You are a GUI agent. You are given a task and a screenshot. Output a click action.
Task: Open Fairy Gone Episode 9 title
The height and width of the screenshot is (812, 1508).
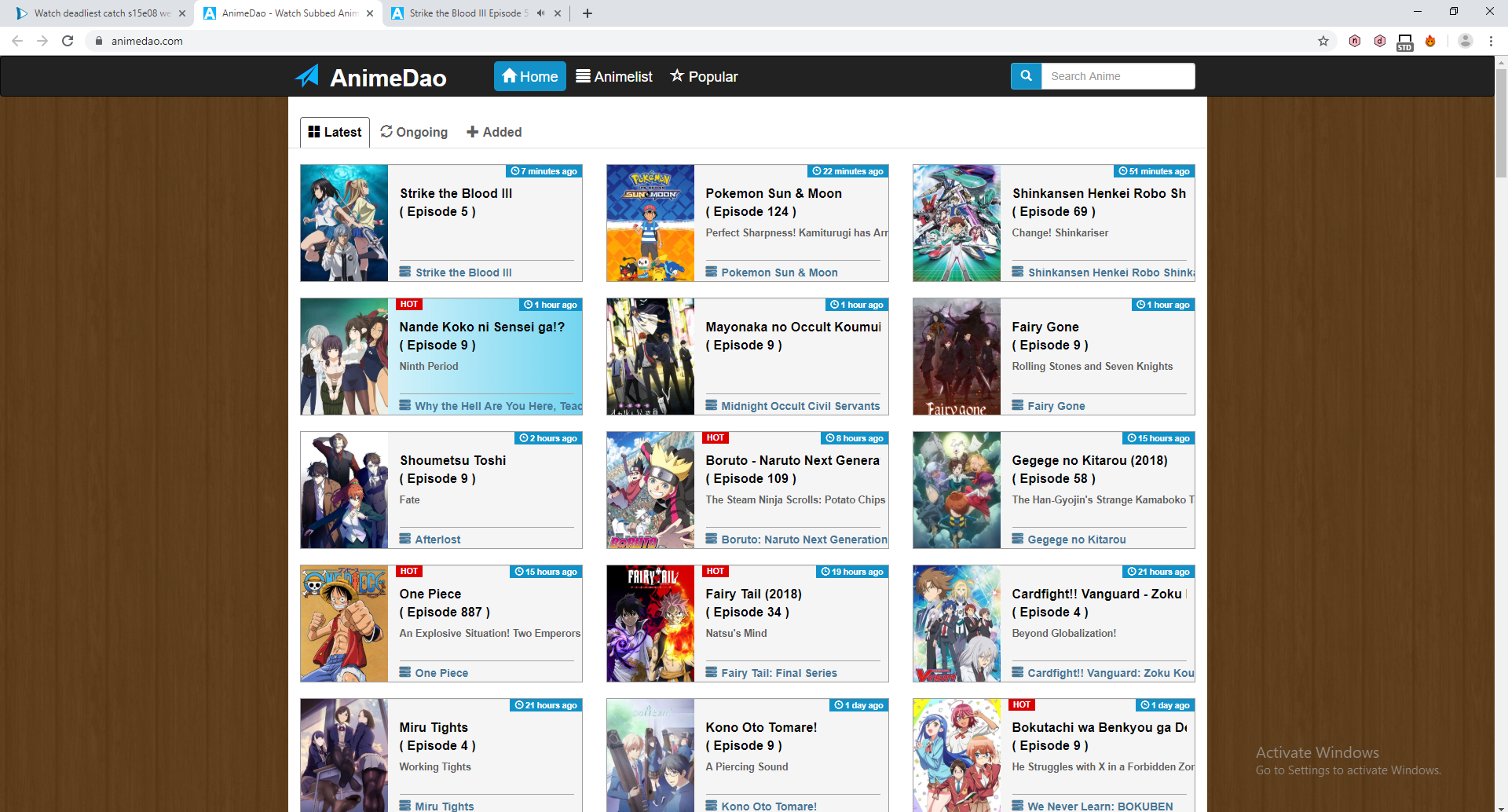click(x=1050, y=335)
